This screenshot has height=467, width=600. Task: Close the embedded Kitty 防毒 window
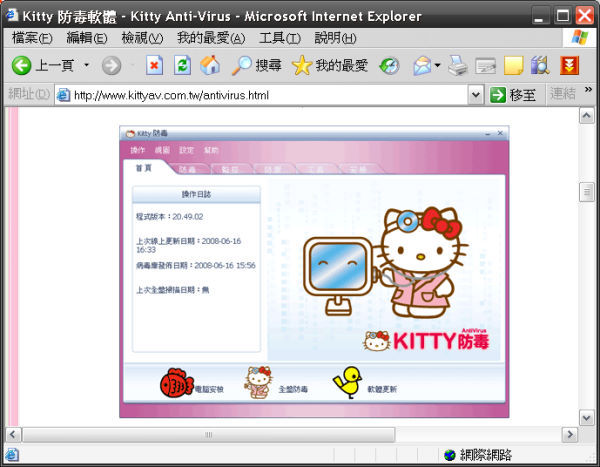[500, 133]
